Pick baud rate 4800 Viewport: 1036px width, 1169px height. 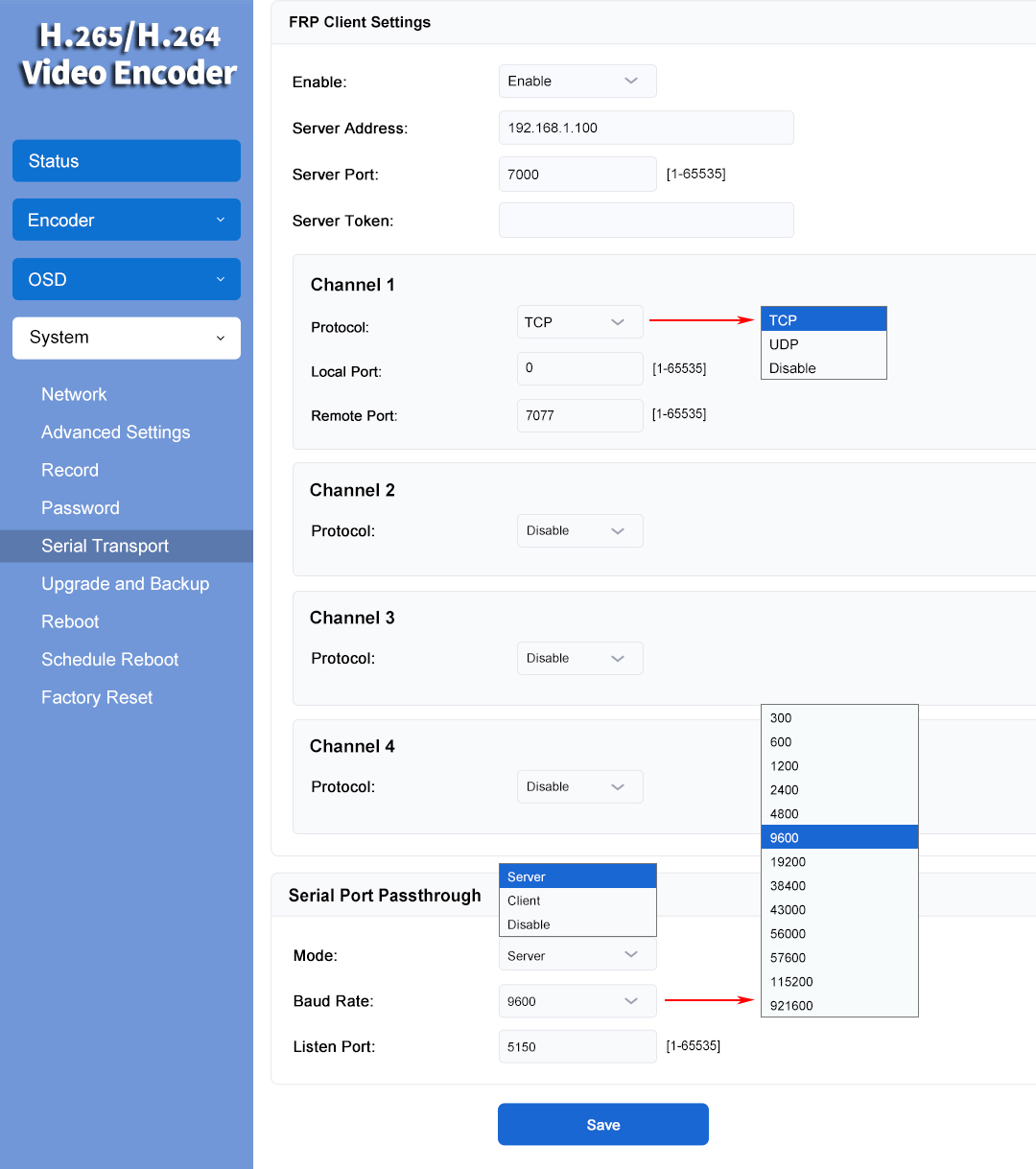coord(839,813)
